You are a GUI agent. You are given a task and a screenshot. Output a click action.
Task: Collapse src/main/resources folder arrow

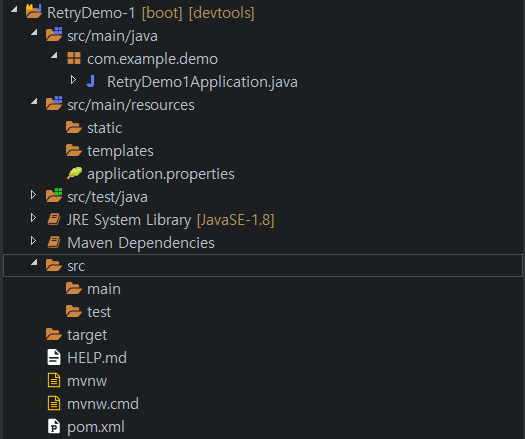(x=34, y=102)
